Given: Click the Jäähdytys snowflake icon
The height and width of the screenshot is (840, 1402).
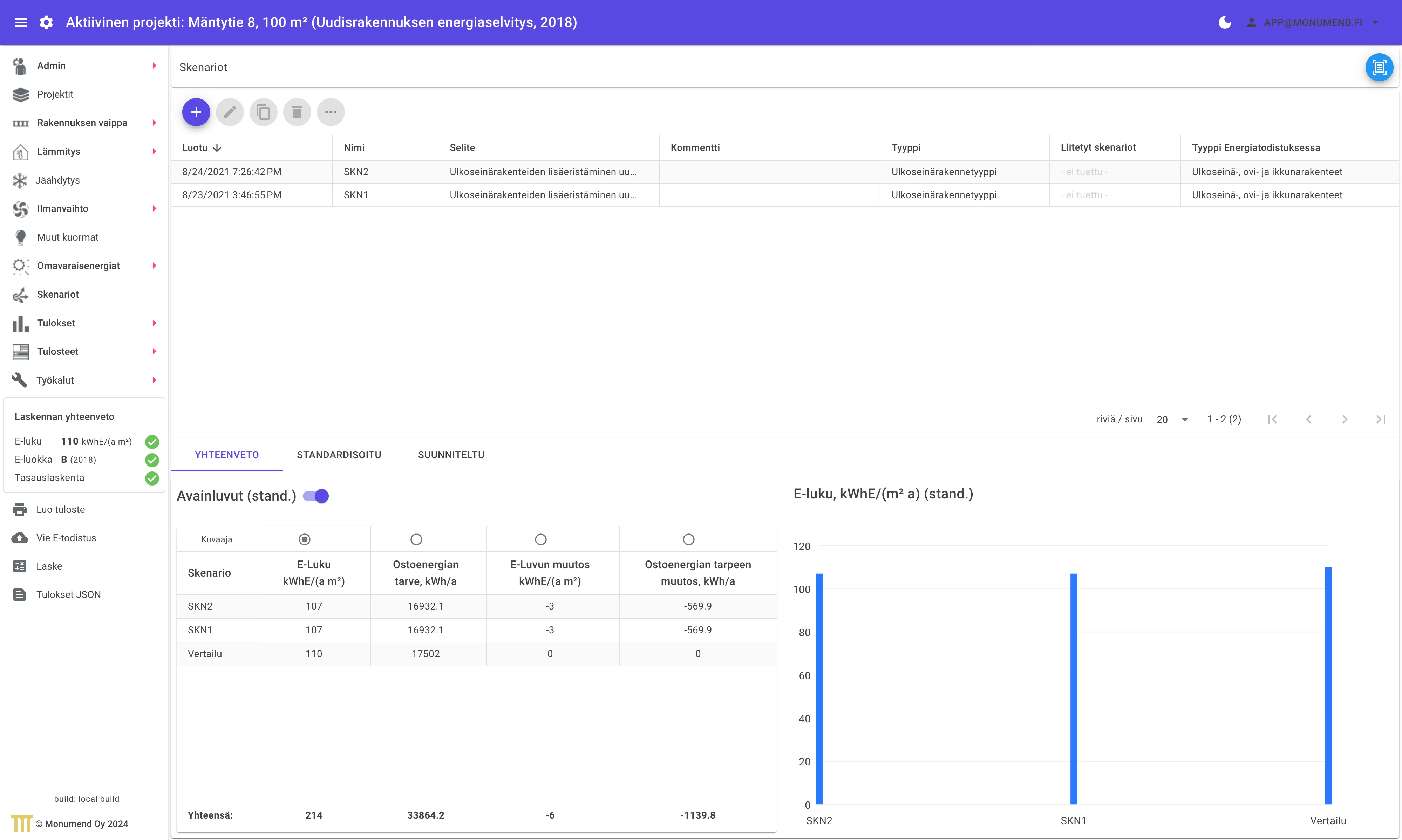Looking at the screenshot, I should 20,180.
